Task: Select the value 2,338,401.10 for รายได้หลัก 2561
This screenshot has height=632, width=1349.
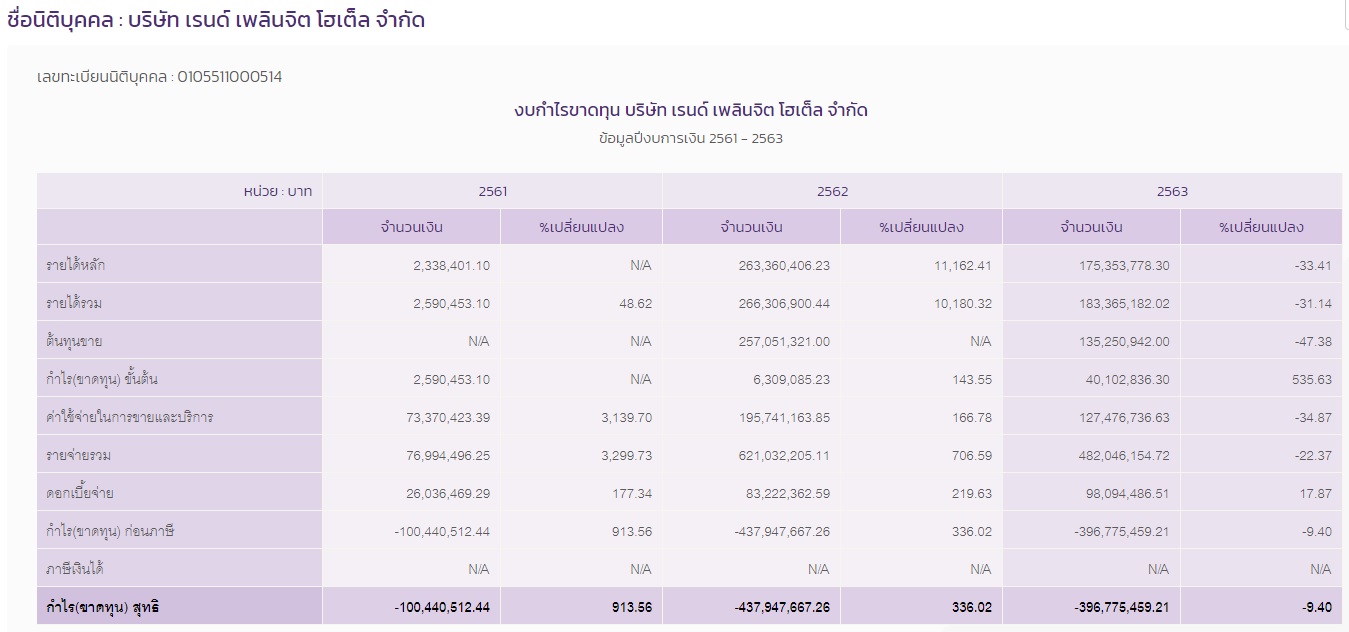Action: [x=440, y=264]
